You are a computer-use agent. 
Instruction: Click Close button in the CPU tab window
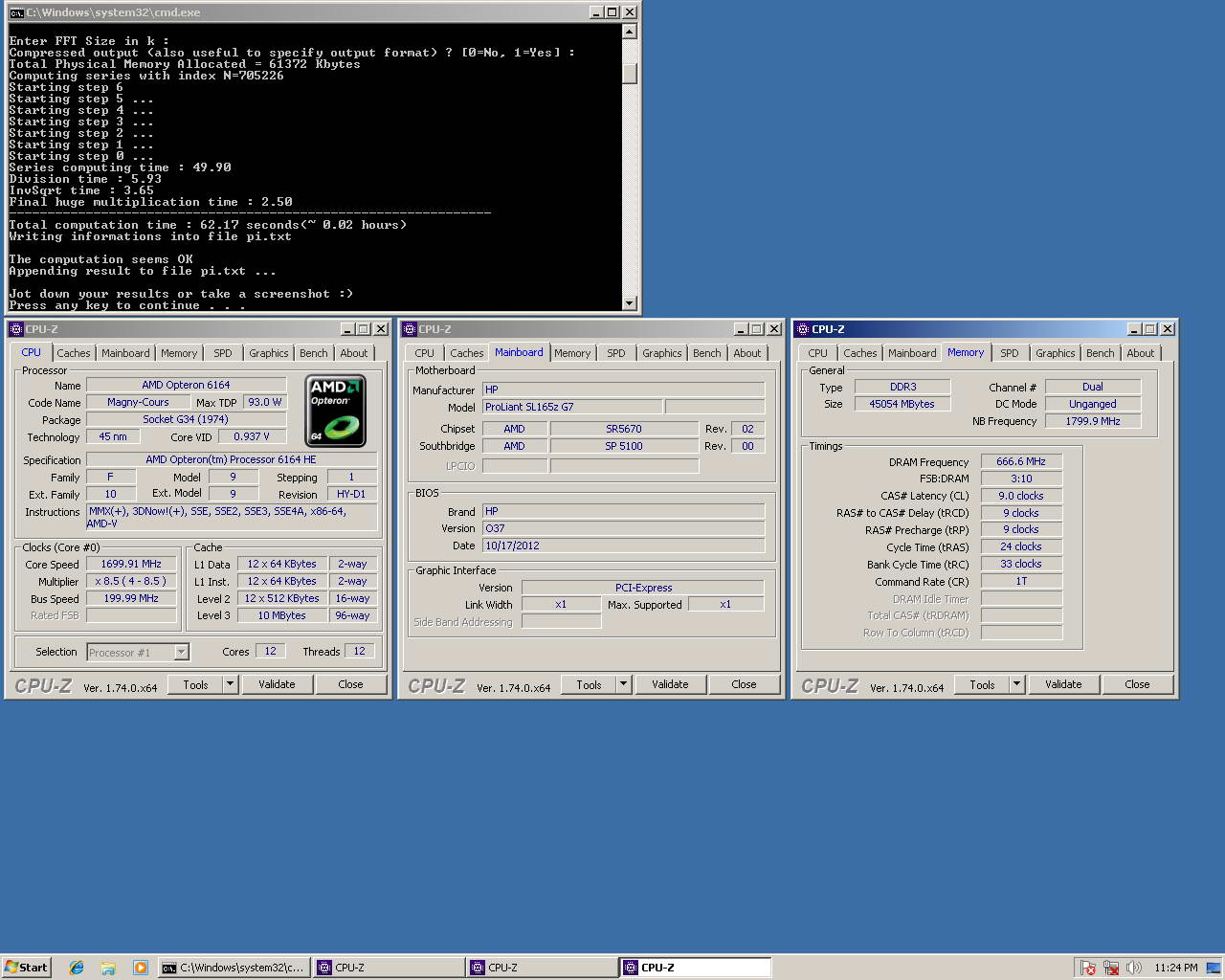tap(350, 684)
